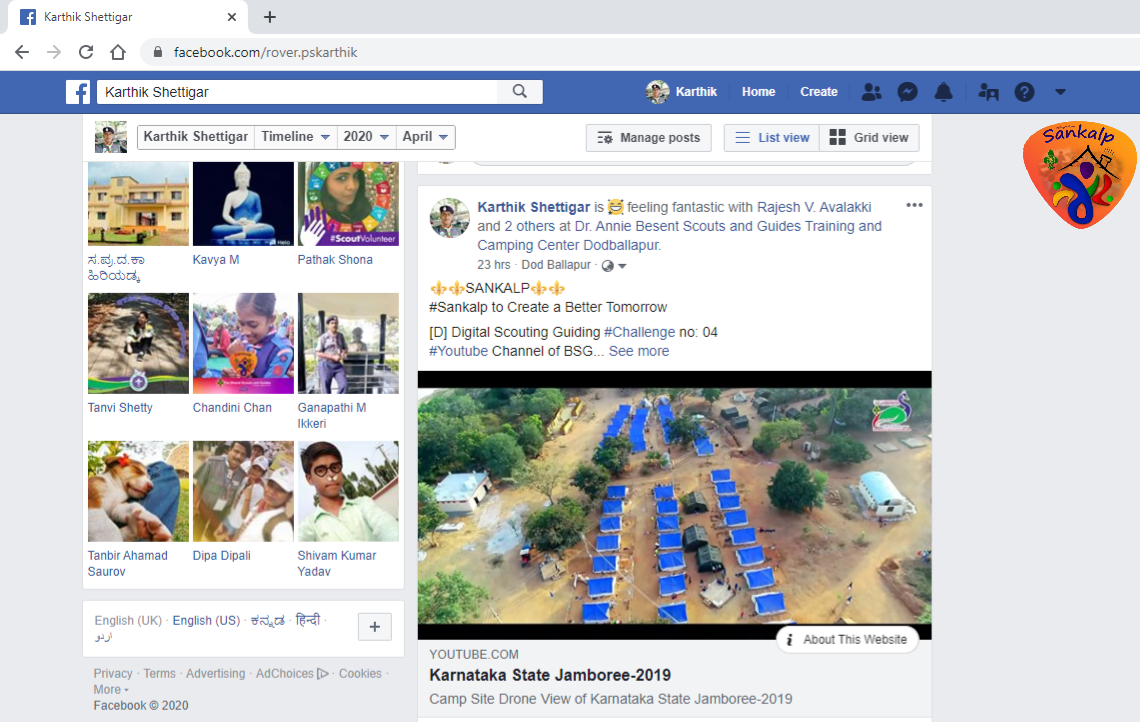The image size is (1141, 722).
Task: Click Tanbir Ahamad Saurov name link
Action: (x=127, y=563)
